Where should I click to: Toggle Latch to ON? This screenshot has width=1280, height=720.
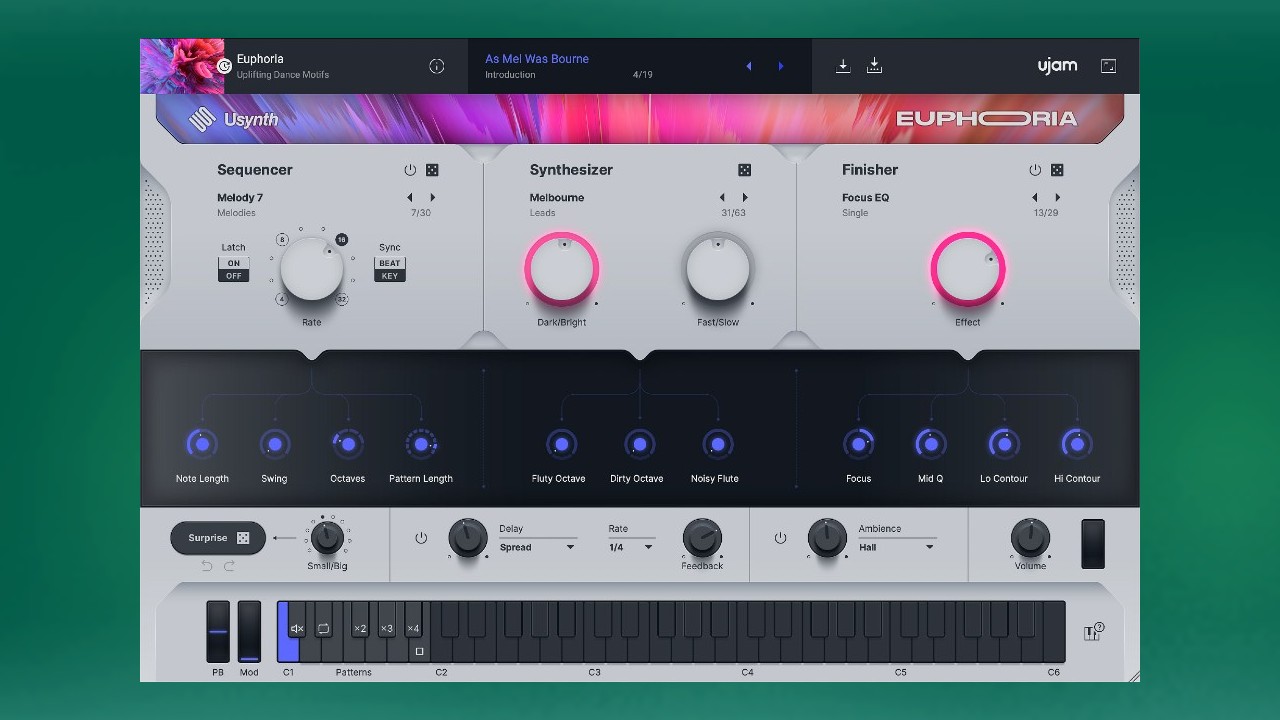233,262
